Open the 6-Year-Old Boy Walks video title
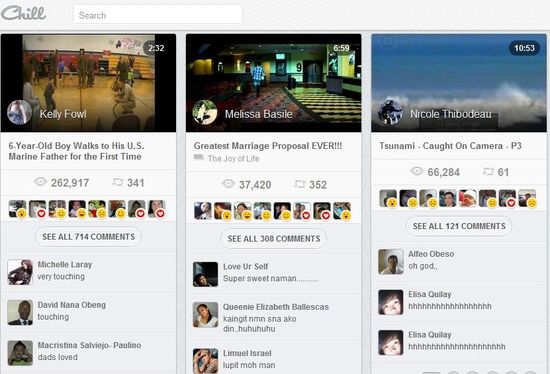The height and width of the screenshot is (374, 550). point(76,151)
